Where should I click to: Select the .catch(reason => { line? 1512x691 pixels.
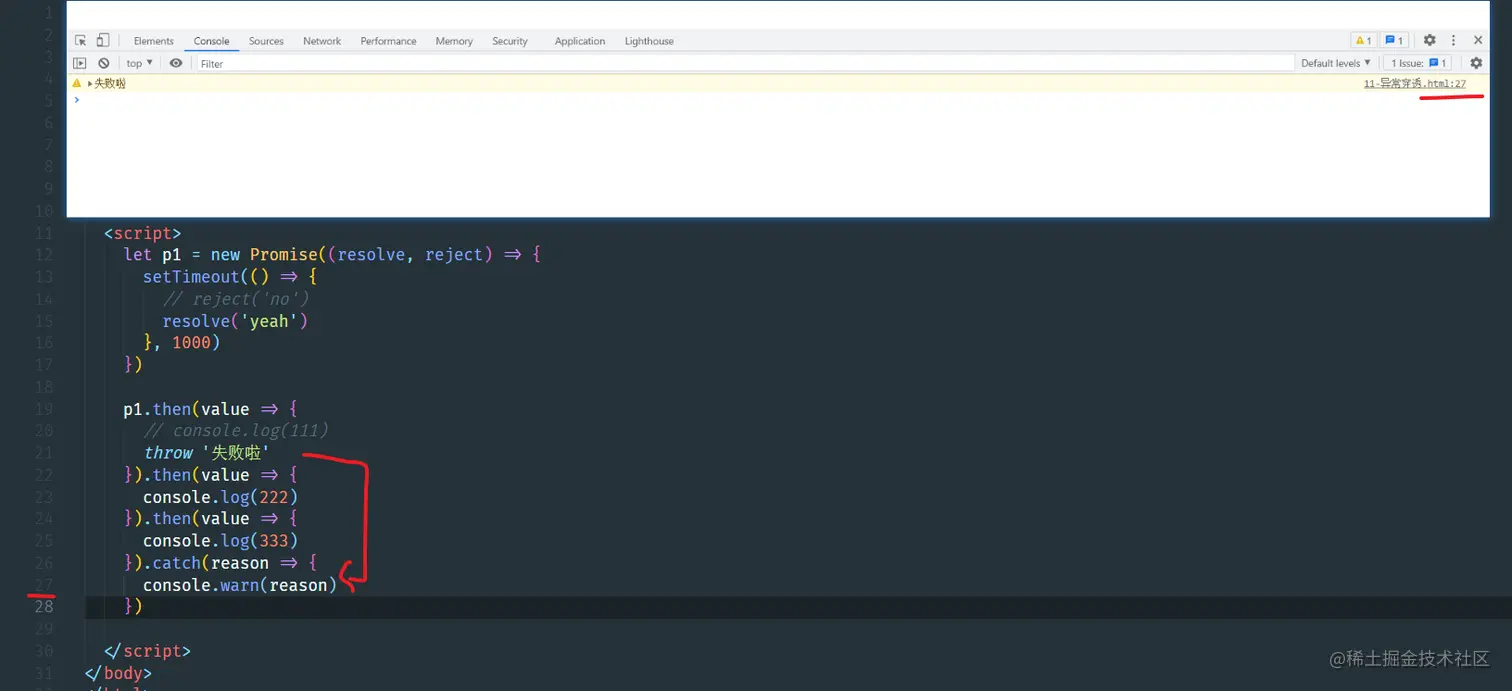click(x=220, y=563)
